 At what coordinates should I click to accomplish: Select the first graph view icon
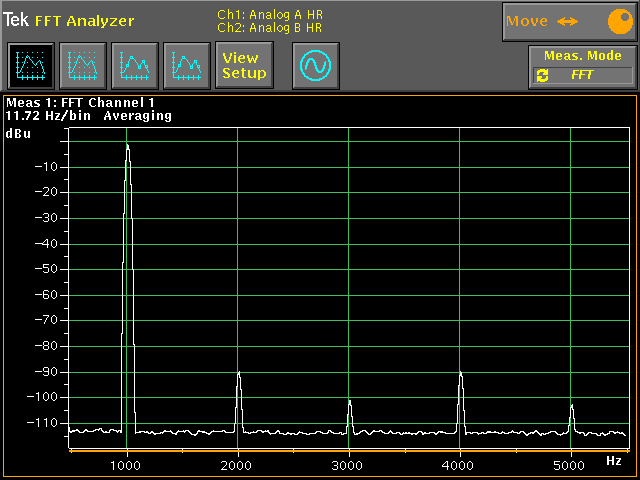30,65
